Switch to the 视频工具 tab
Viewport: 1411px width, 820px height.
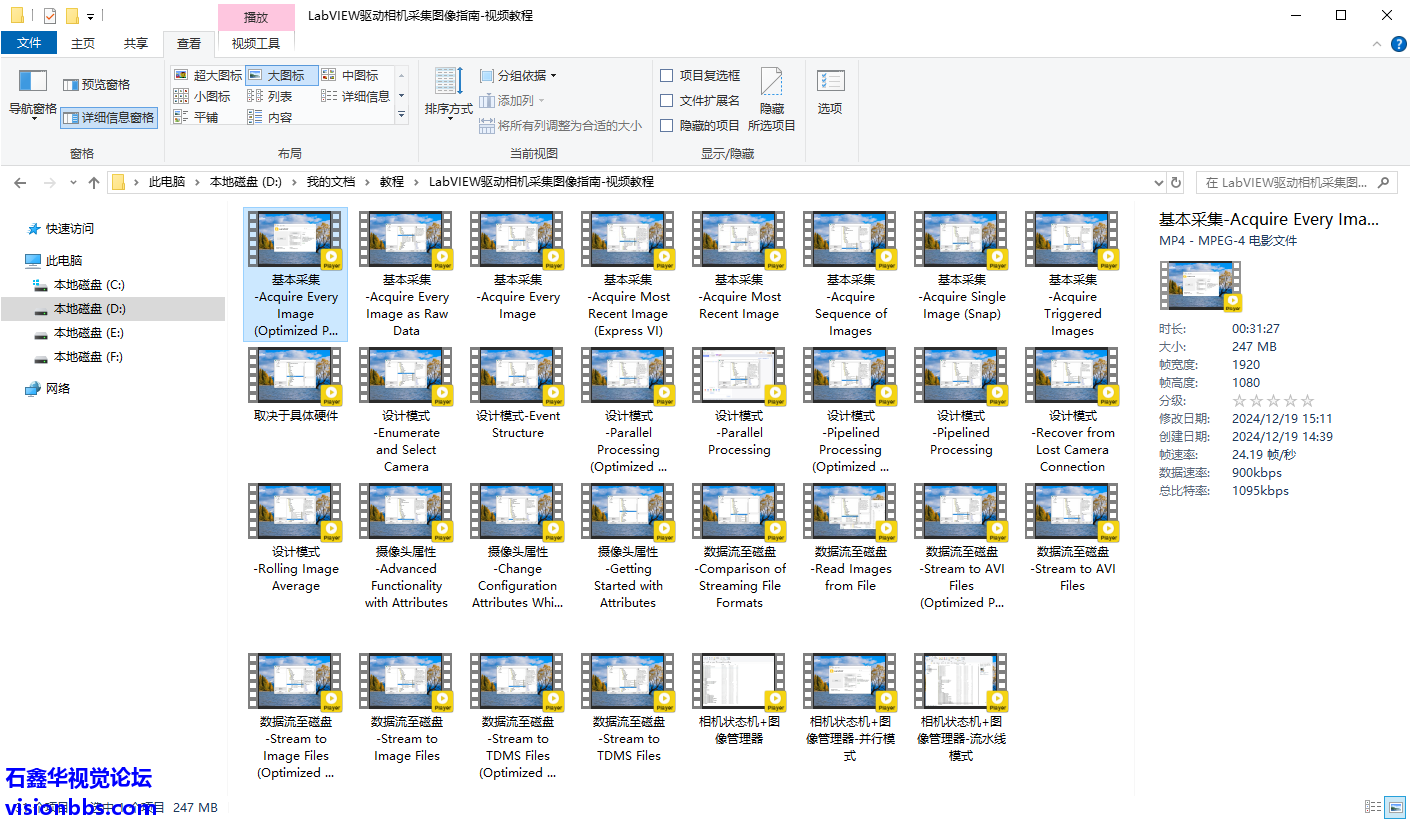[x=256, y=43]
